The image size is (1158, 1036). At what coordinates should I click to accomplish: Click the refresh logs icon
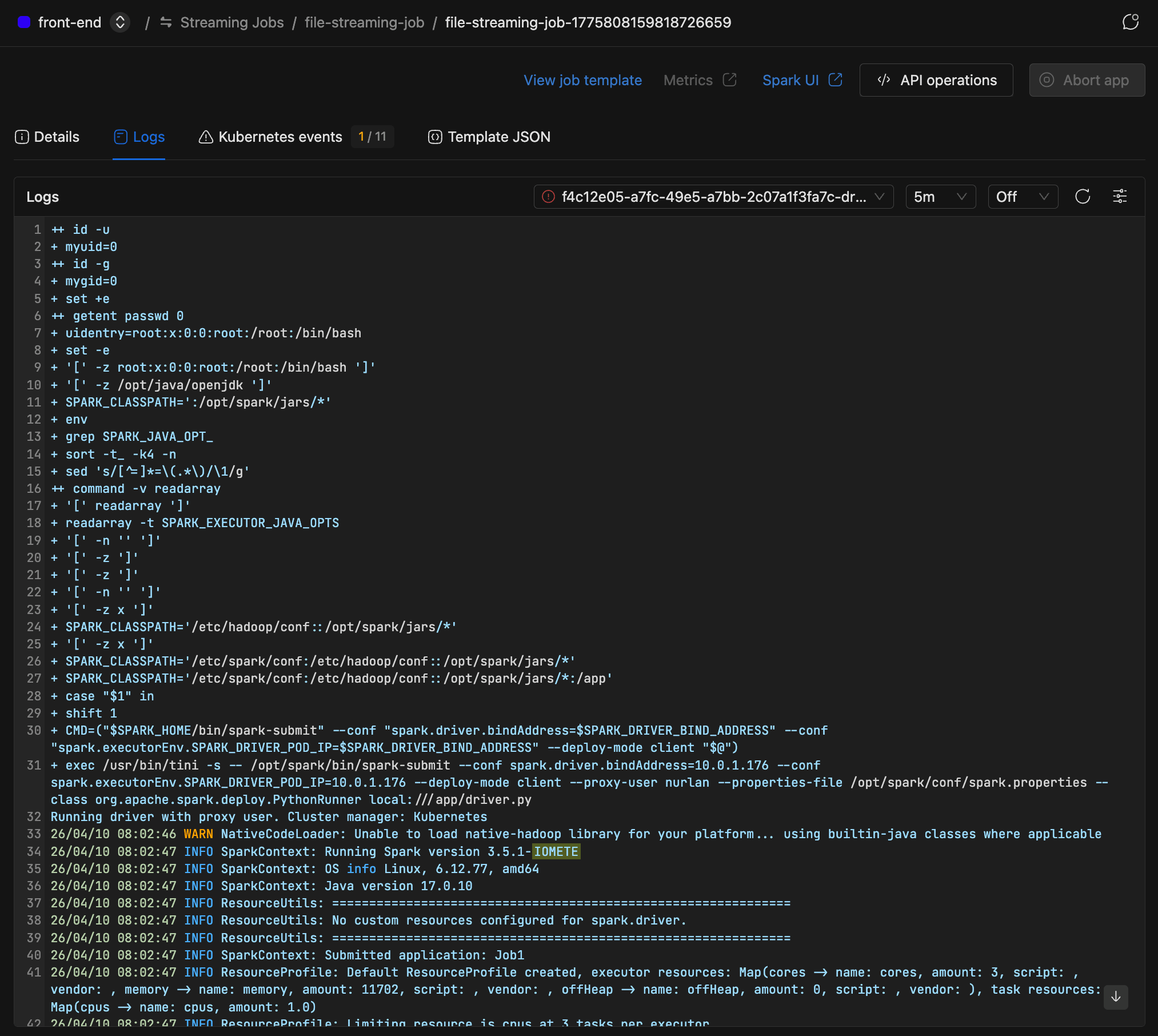(x=1083, y=197)
